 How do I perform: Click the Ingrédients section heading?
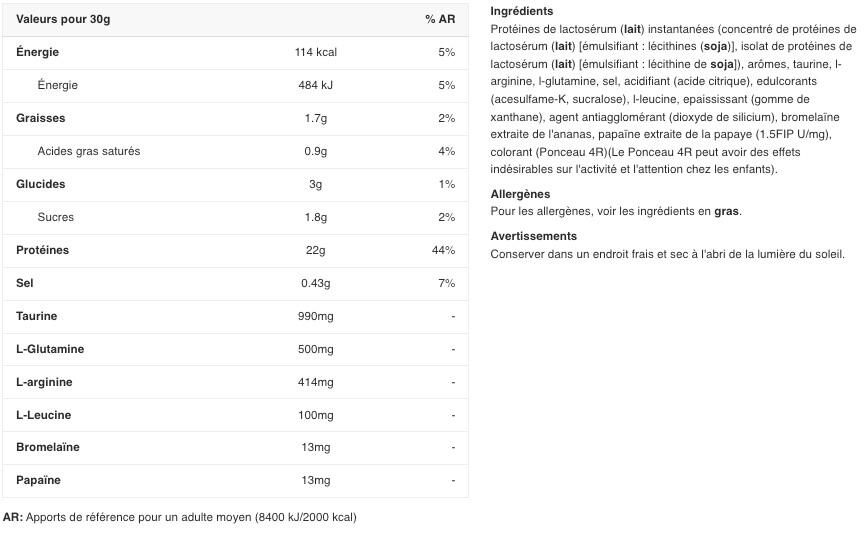(x=521, y=11)
